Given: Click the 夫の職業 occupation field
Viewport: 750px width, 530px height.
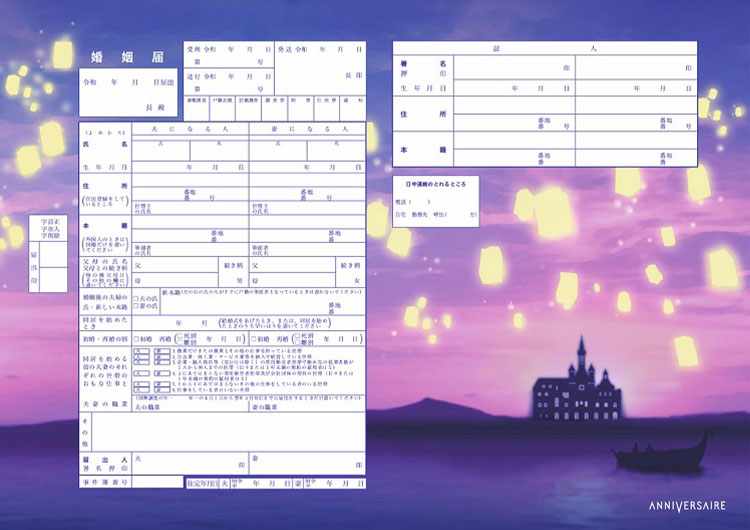Looking at the screenshot, I should coord(190,407).
